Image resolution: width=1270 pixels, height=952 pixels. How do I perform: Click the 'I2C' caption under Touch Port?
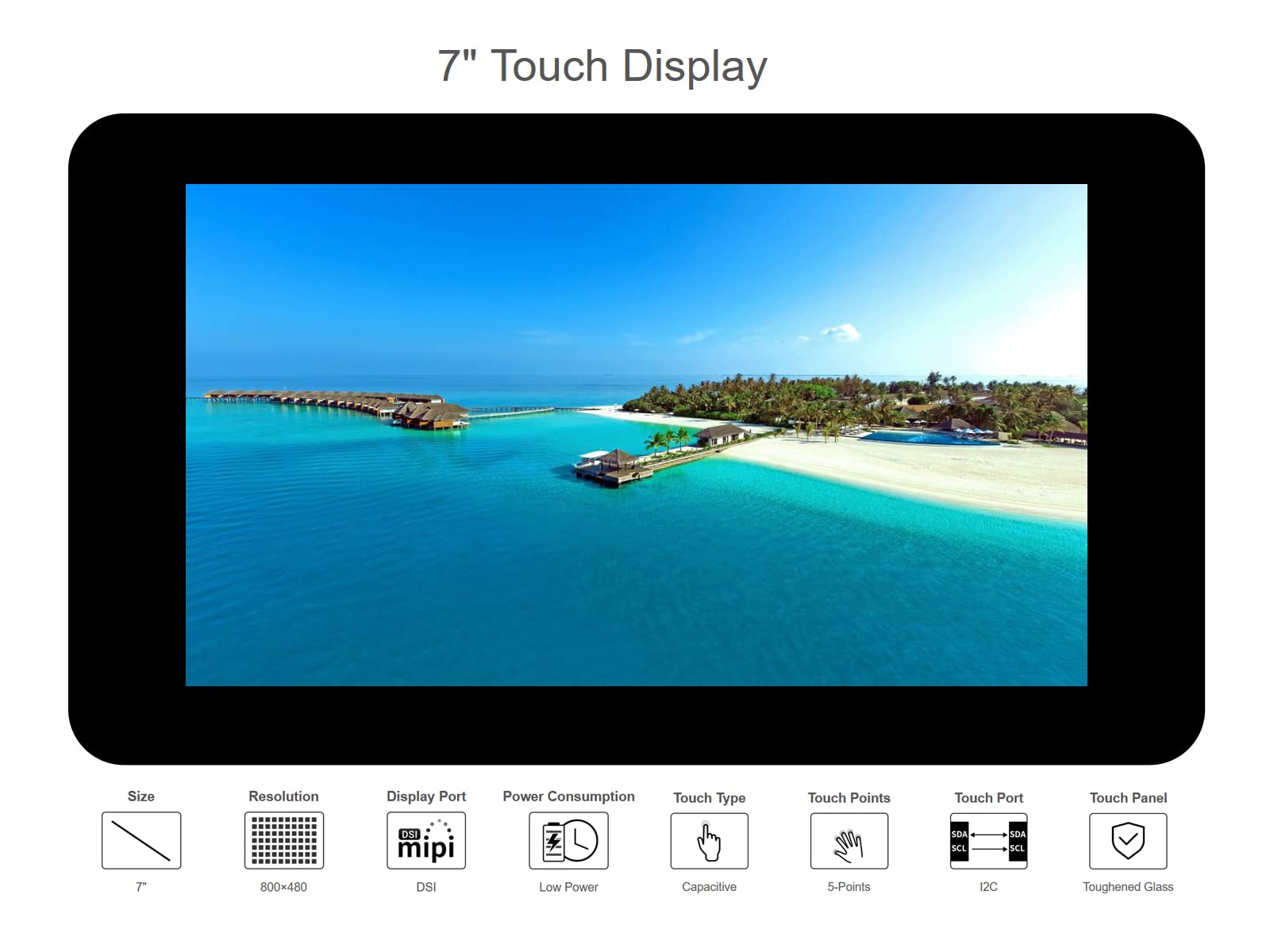988,887
